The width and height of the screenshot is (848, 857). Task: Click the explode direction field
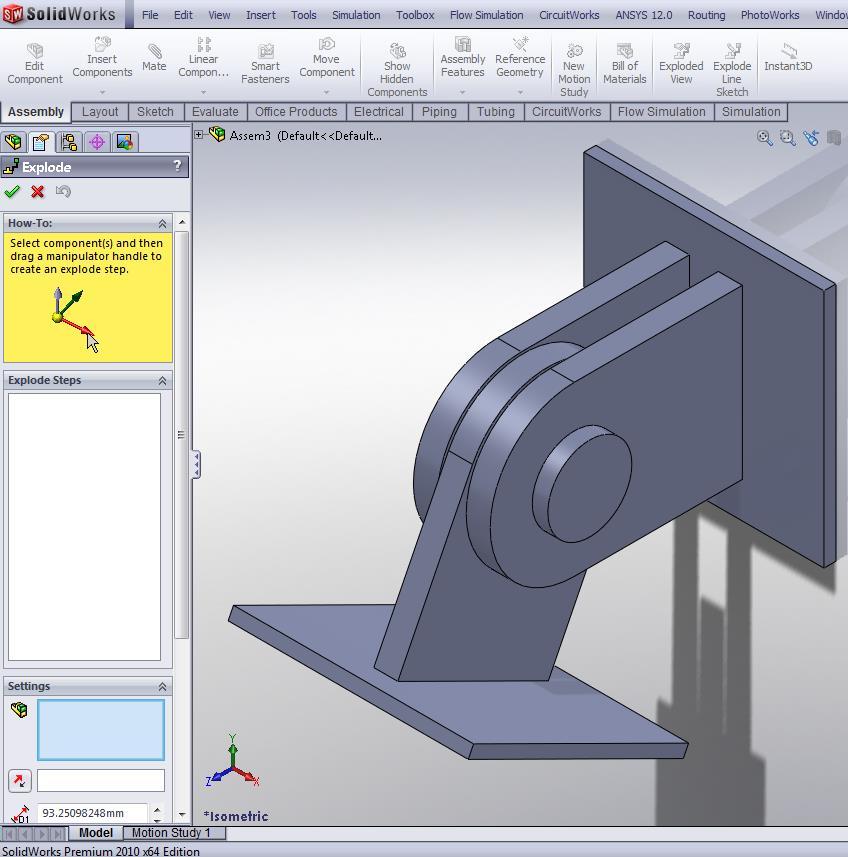(101, 780)
